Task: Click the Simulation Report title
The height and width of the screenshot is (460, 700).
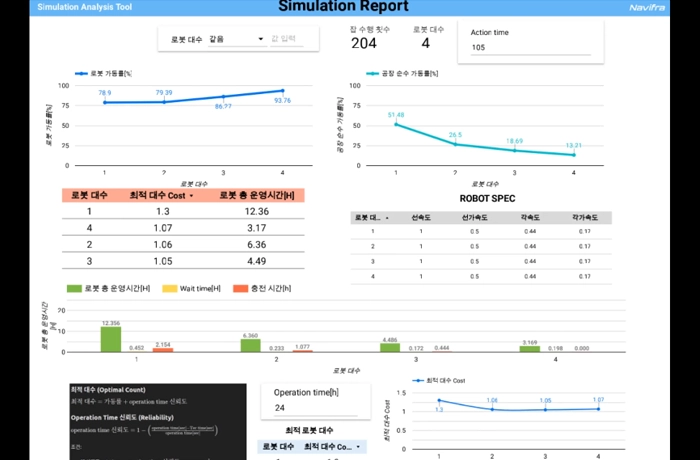Action: [x=343, y=6]
